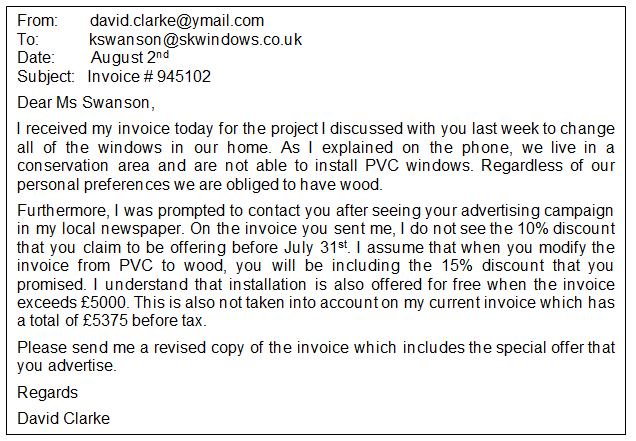The image size is (636, 441).
Task: Click the subject text Invoice # 945102
Action: pyautogui.click(x=149, y=76)
